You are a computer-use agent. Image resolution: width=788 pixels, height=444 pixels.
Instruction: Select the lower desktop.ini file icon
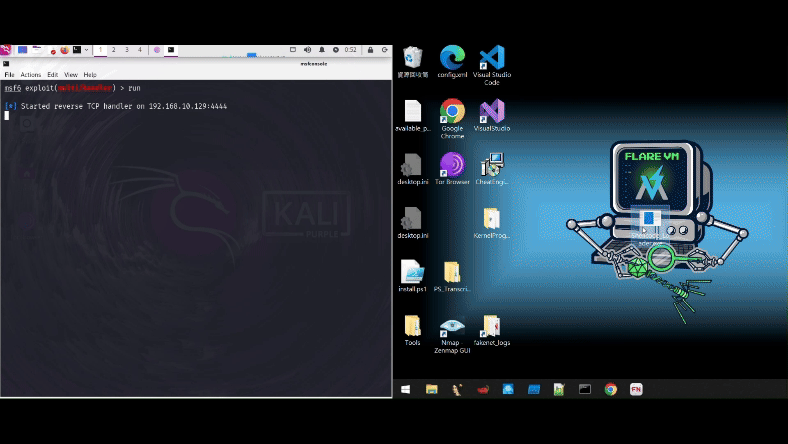413,223
